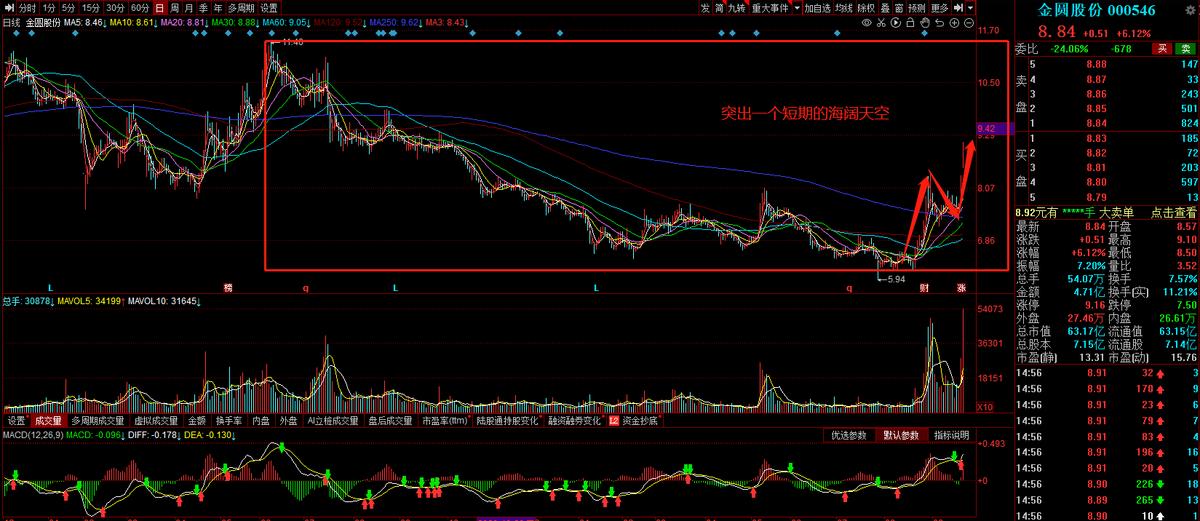The height and width of the screenshot is (521, 1200).
Task: Click the eye visibility icon
Action: pyautogui.click(x=866, y=23)
